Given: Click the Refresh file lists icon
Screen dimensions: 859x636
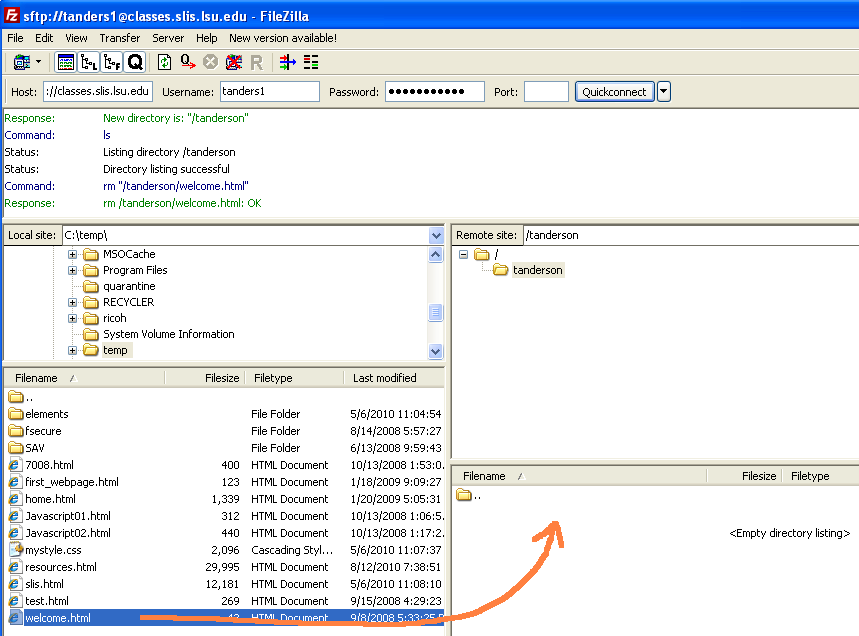Looking at the screenshot, I should tap(164, 62).
